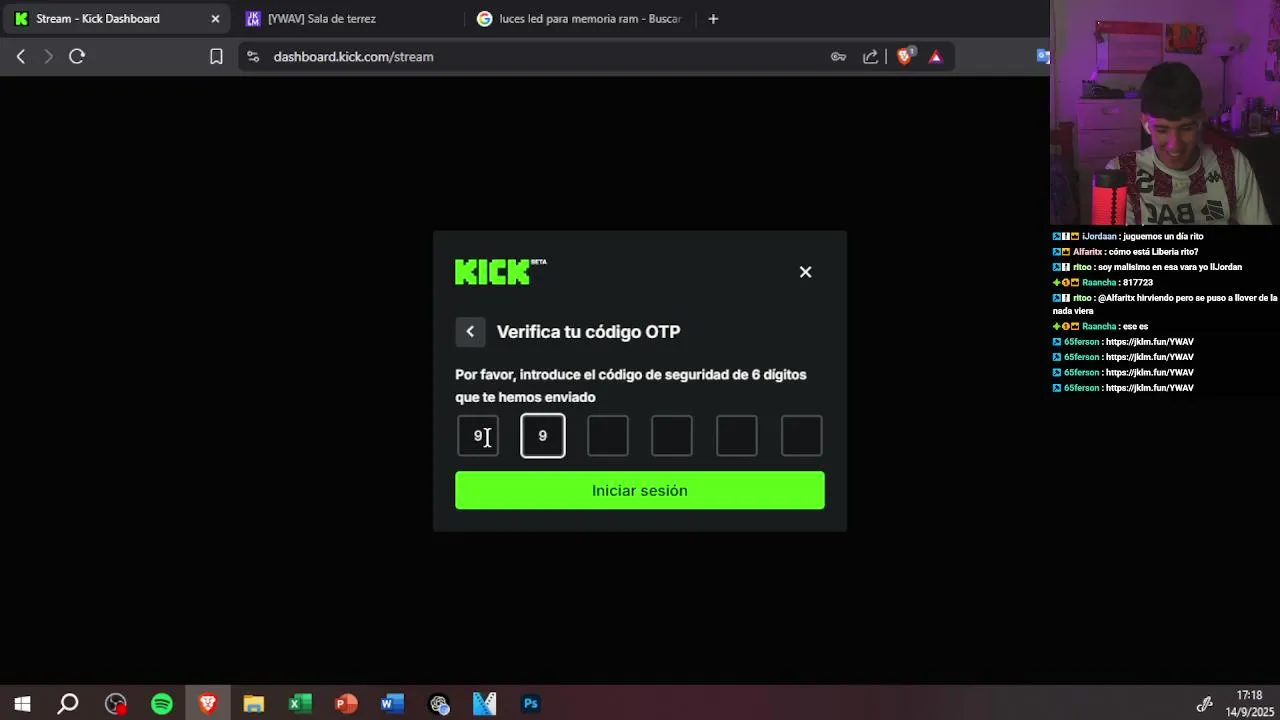Open the round camera-style app before the blue clapperboard icon
Viewport: 1280px width, 720px height.
[x=439, y=704]
